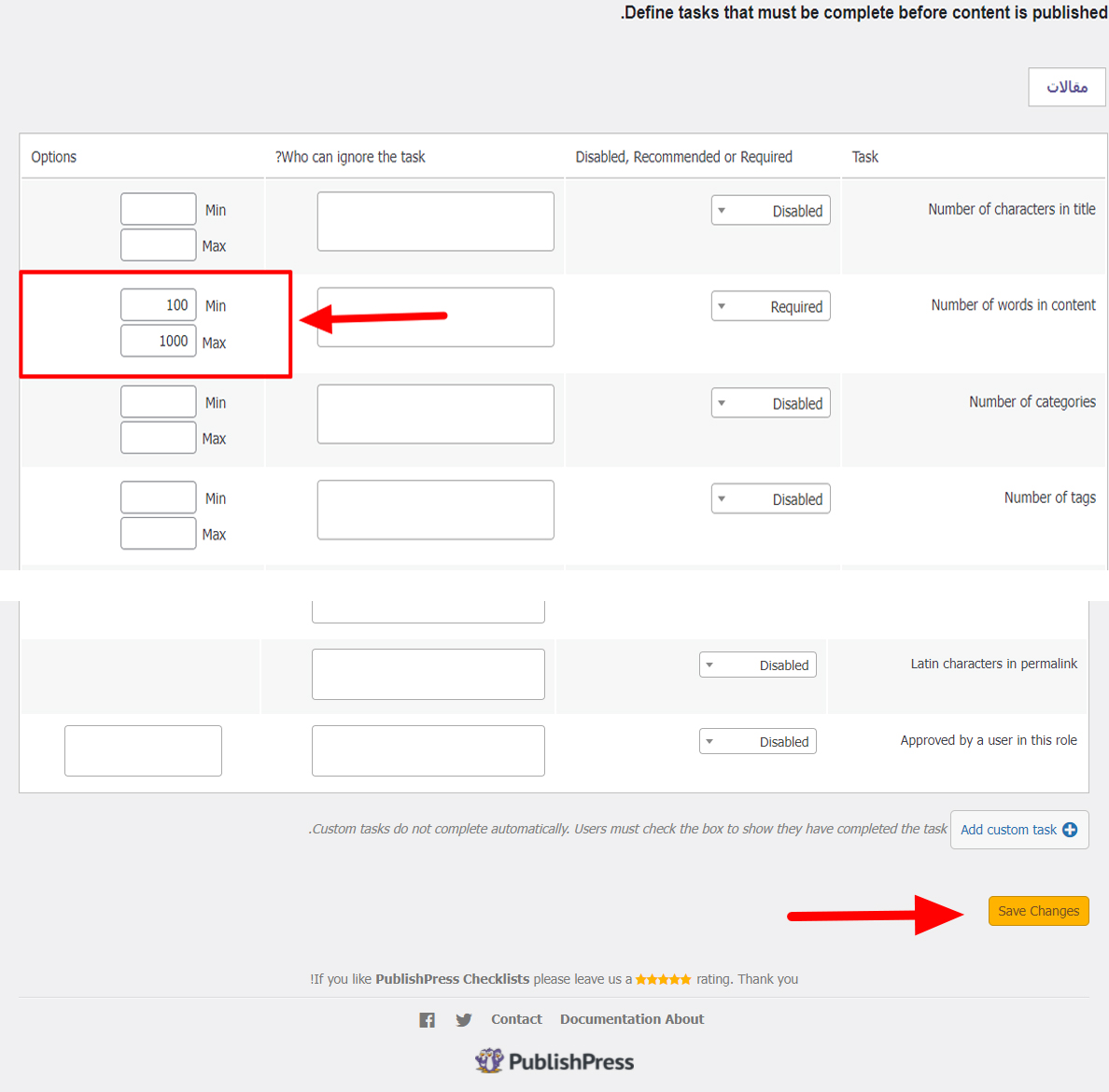Click the five-star rating icons
1109x1092 pixels.
pos(663,979)
